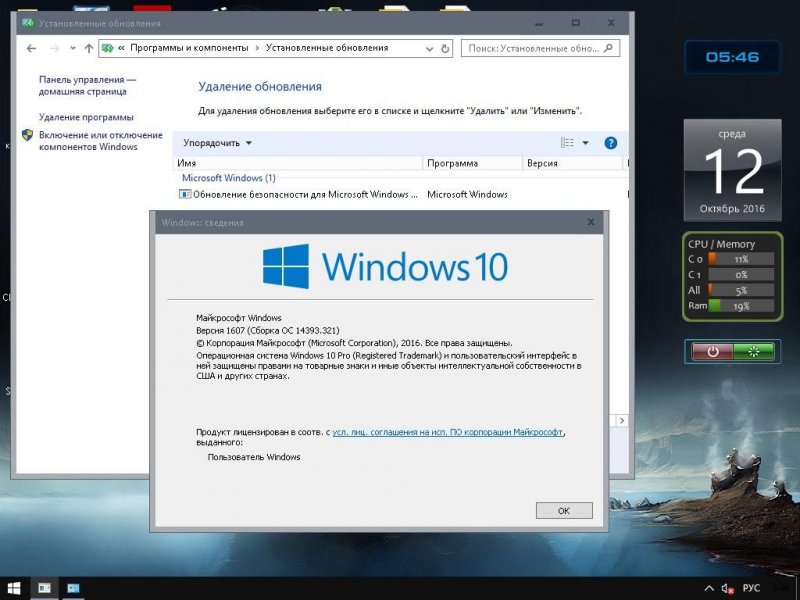Image resolution: width=800 pixels, height=600 pixels.
Task: Click the update icon in the list row
Action: [x=185, y=194]
